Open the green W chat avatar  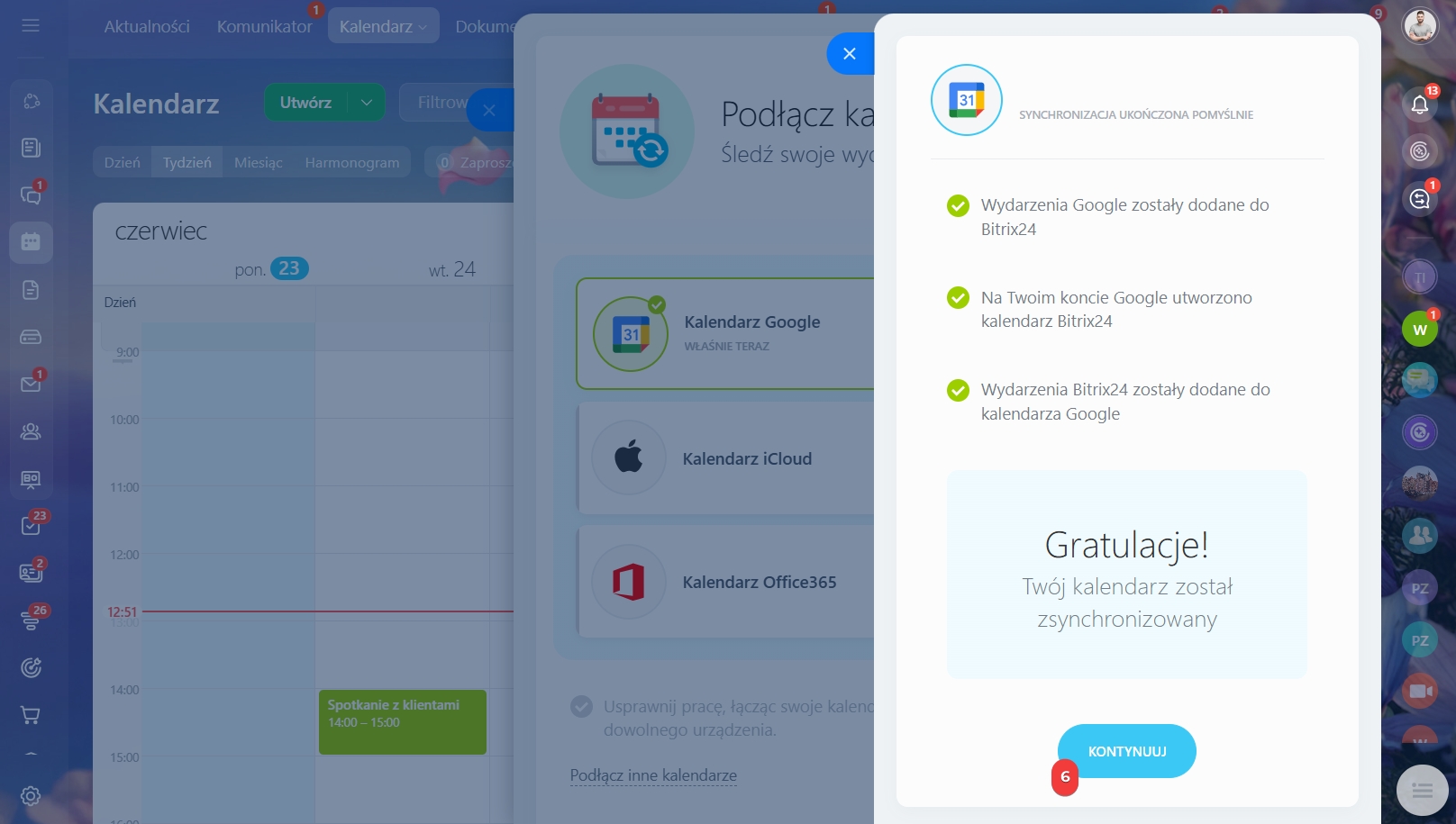pos(1420,330)
